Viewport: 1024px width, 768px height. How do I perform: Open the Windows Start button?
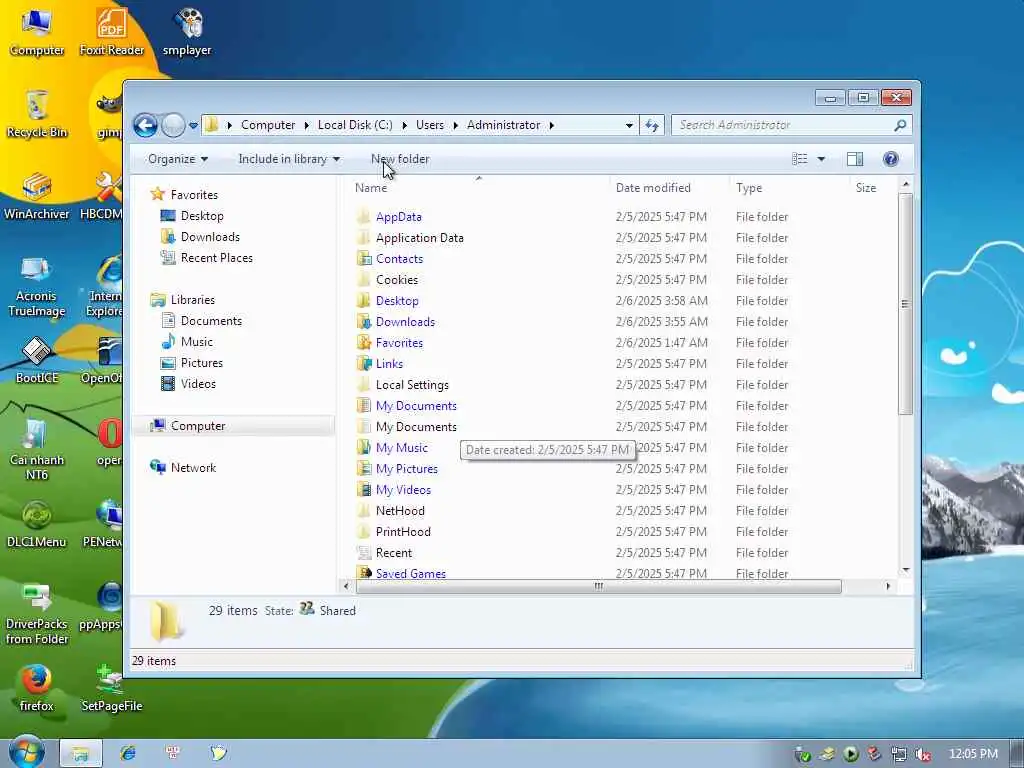pyautogui.click(x=27, y=752)
